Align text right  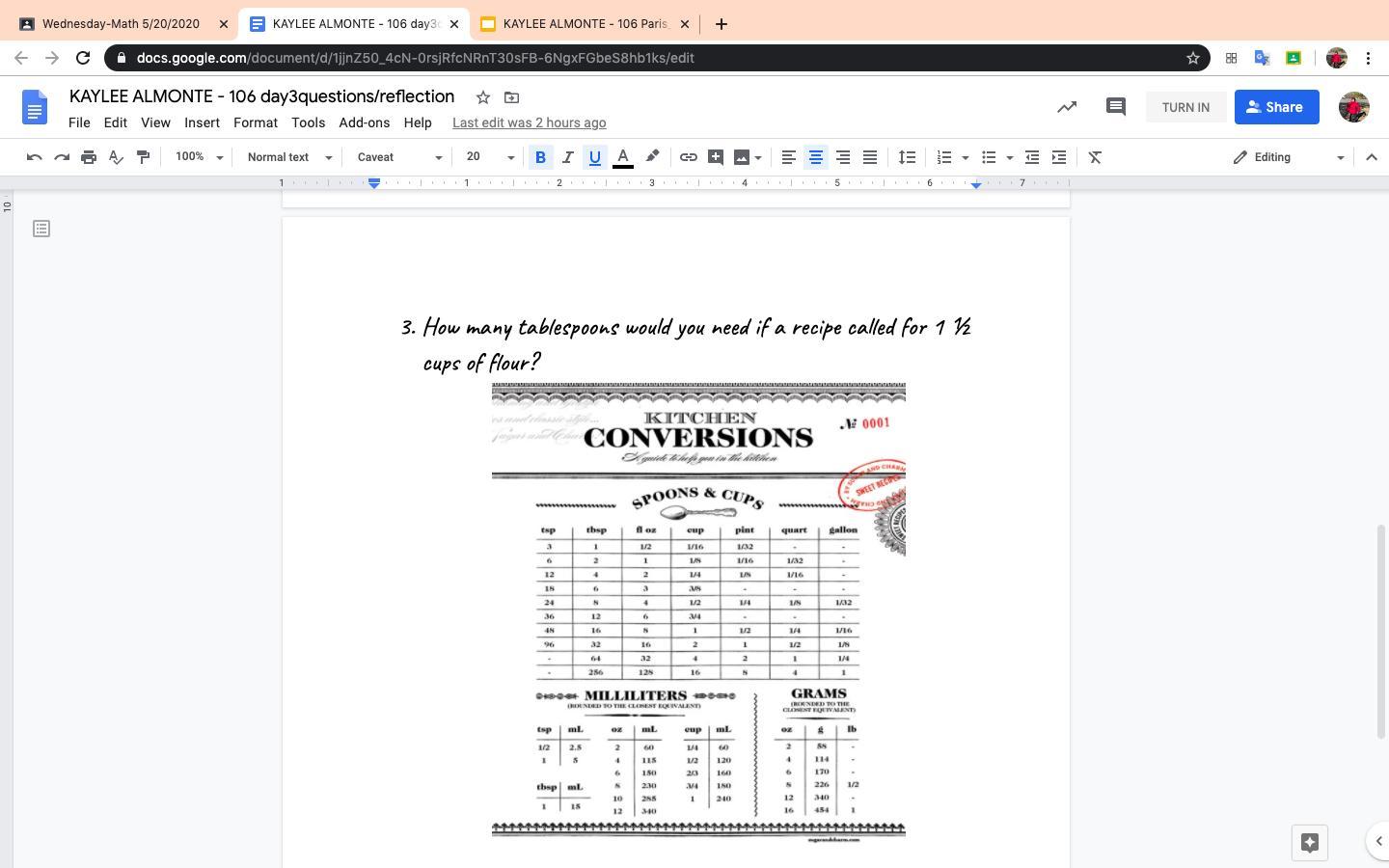tap(843, 157)
